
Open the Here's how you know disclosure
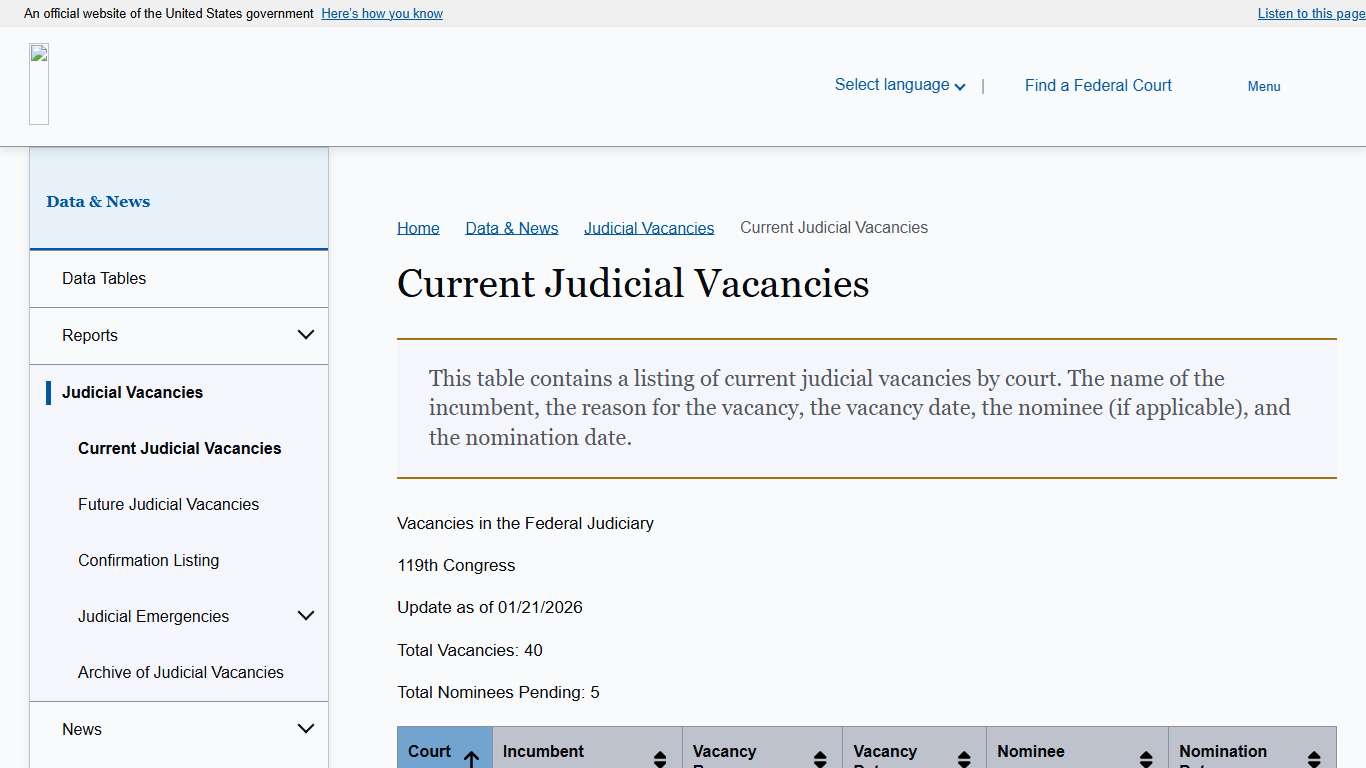381,13
